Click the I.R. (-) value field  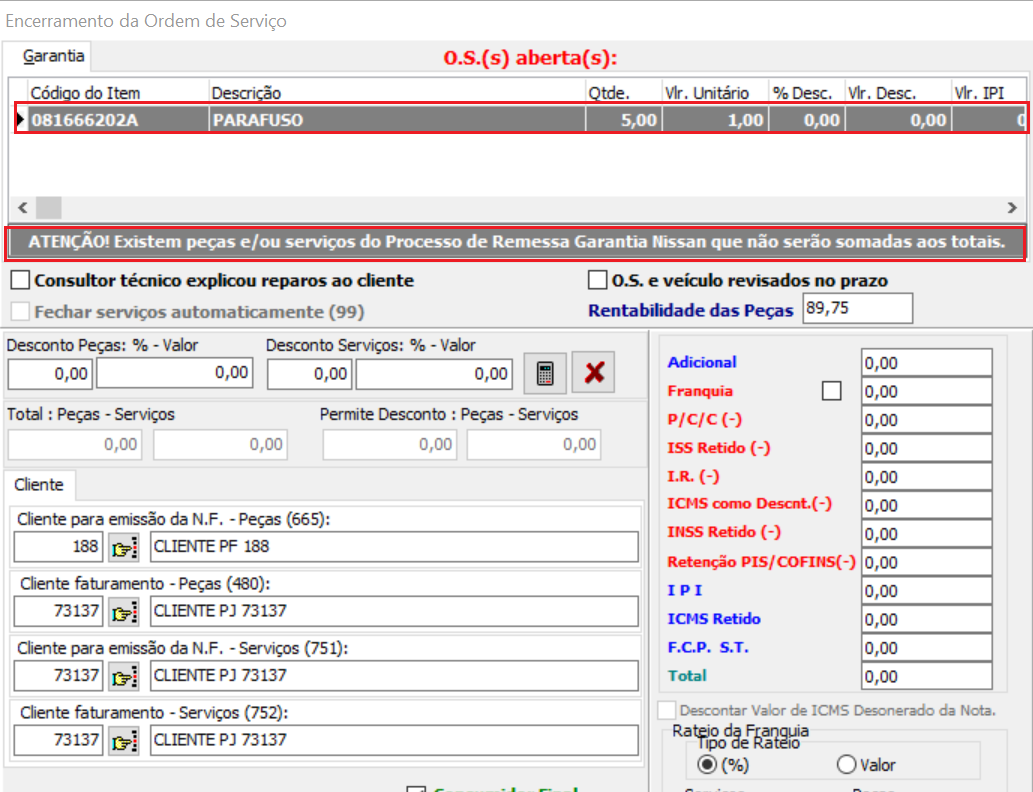tap(926, 476)
